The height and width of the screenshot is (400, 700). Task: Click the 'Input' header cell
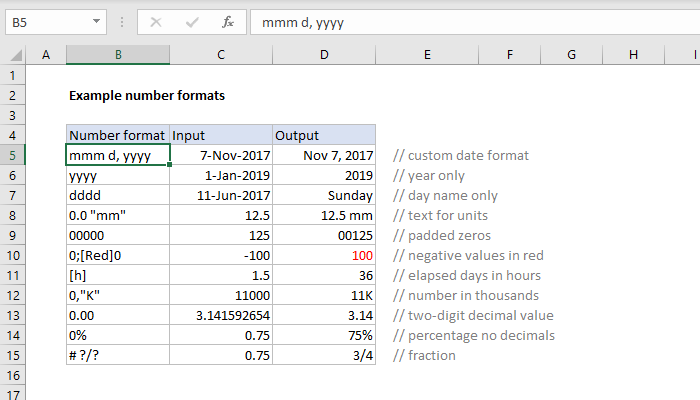point(221,135)
